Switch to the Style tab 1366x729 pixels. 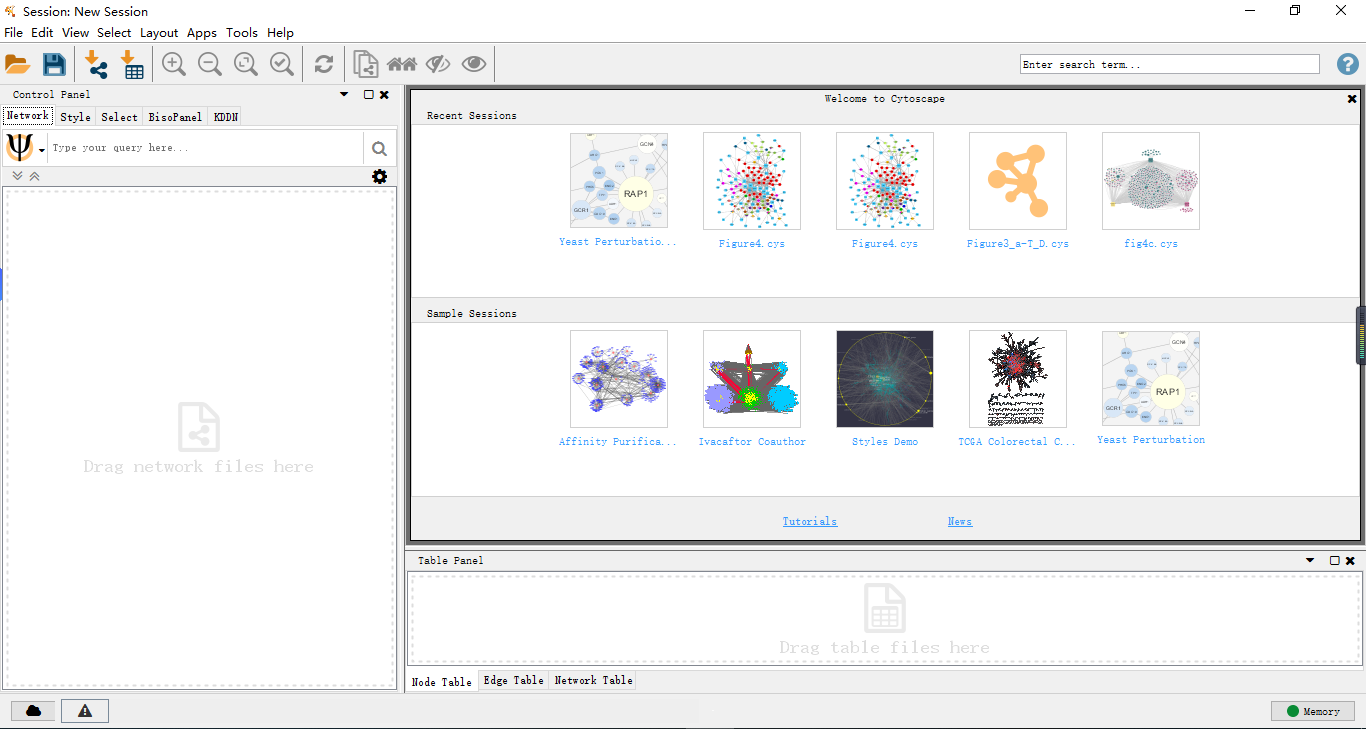tap(75, 117)
